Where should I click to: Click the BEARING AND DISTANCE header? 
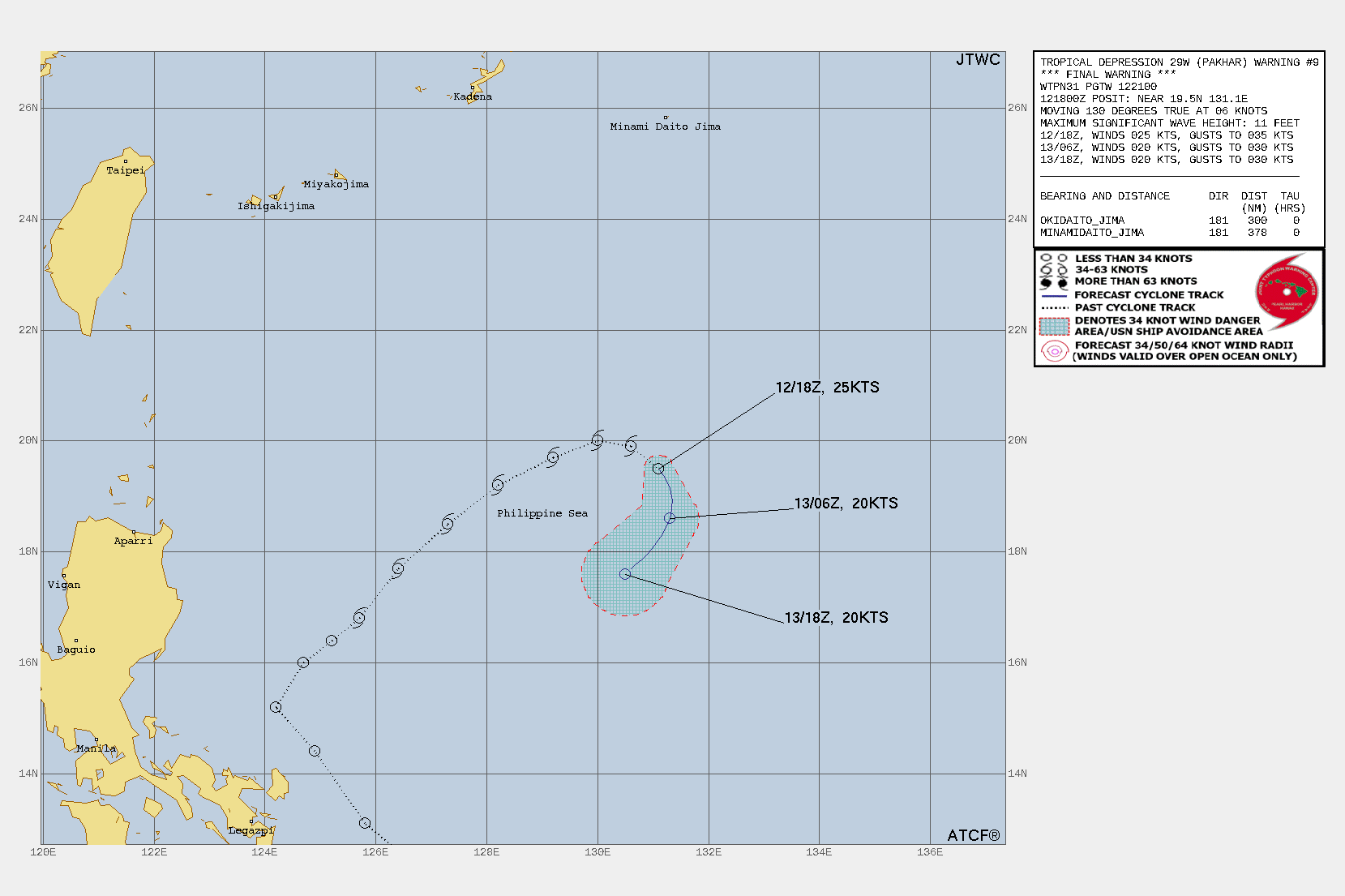1105,196
